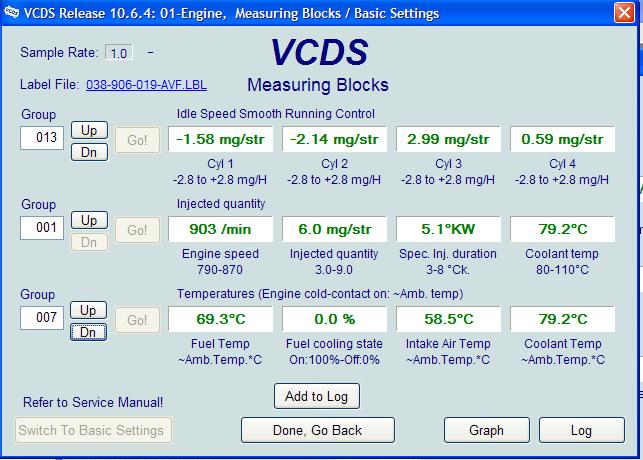Screen dimensions: 643x460
Task: Open the Graph view
Action: (x=487, y=430)
